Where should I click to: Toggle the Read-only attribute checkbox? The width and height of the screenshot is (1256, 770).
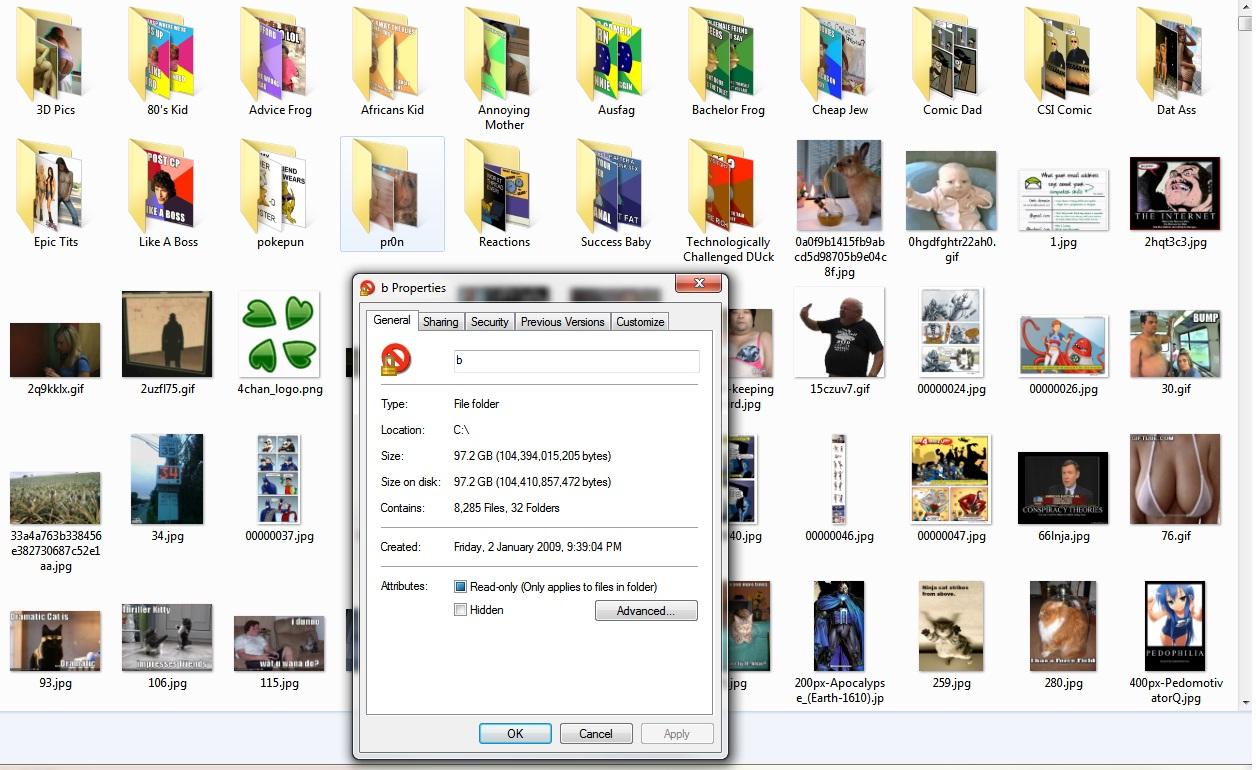[461, 587]
